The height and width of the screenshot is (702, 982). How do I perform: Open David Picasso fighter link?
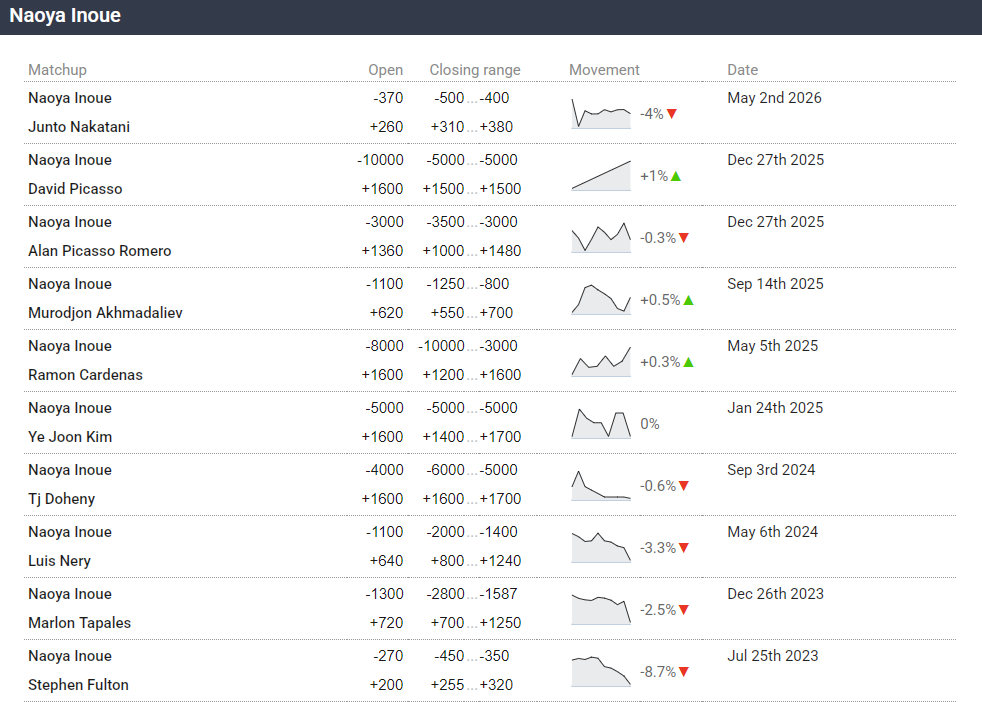coord(75,188)
